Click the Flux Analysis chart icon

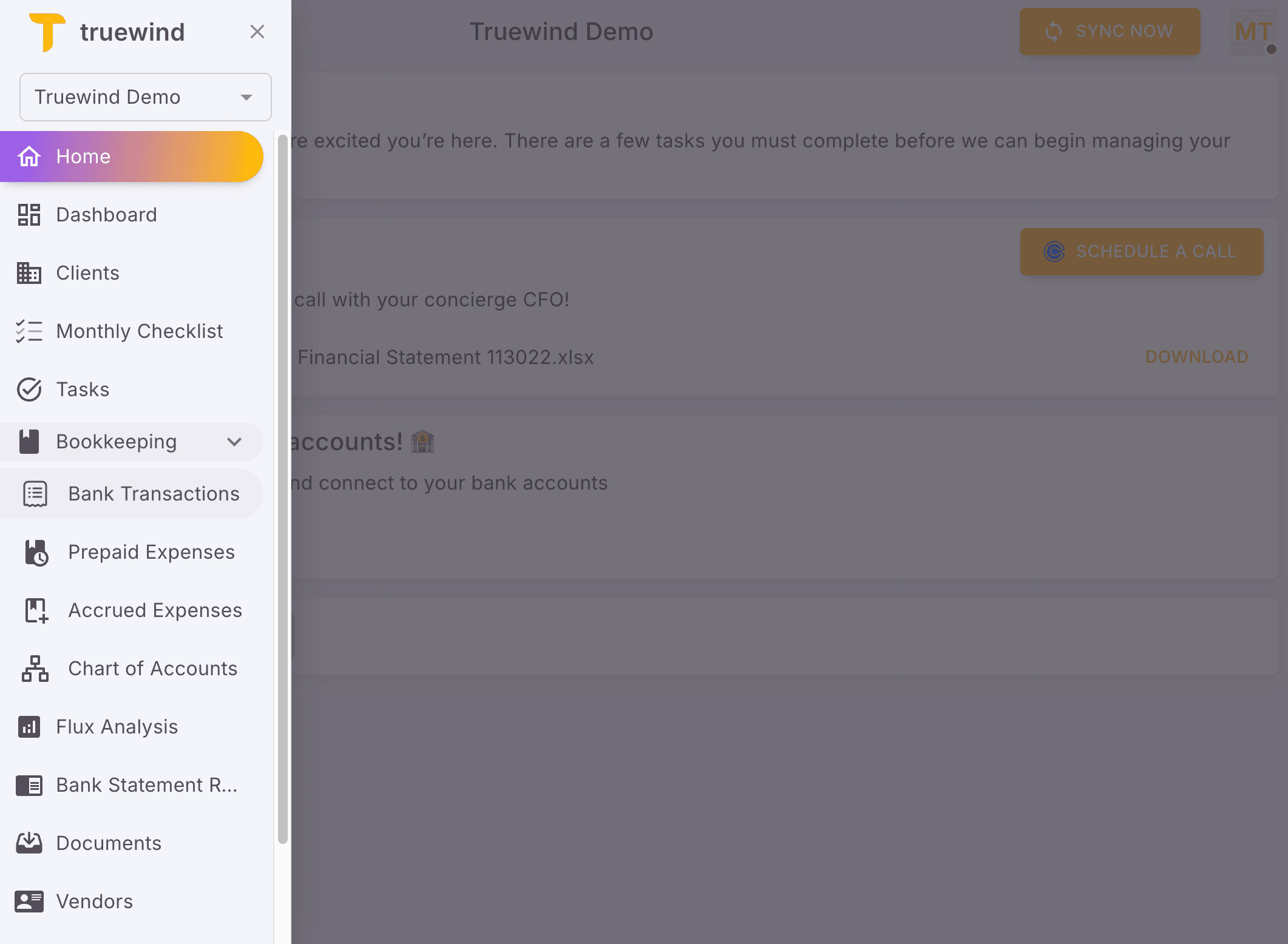click(29, 726)
